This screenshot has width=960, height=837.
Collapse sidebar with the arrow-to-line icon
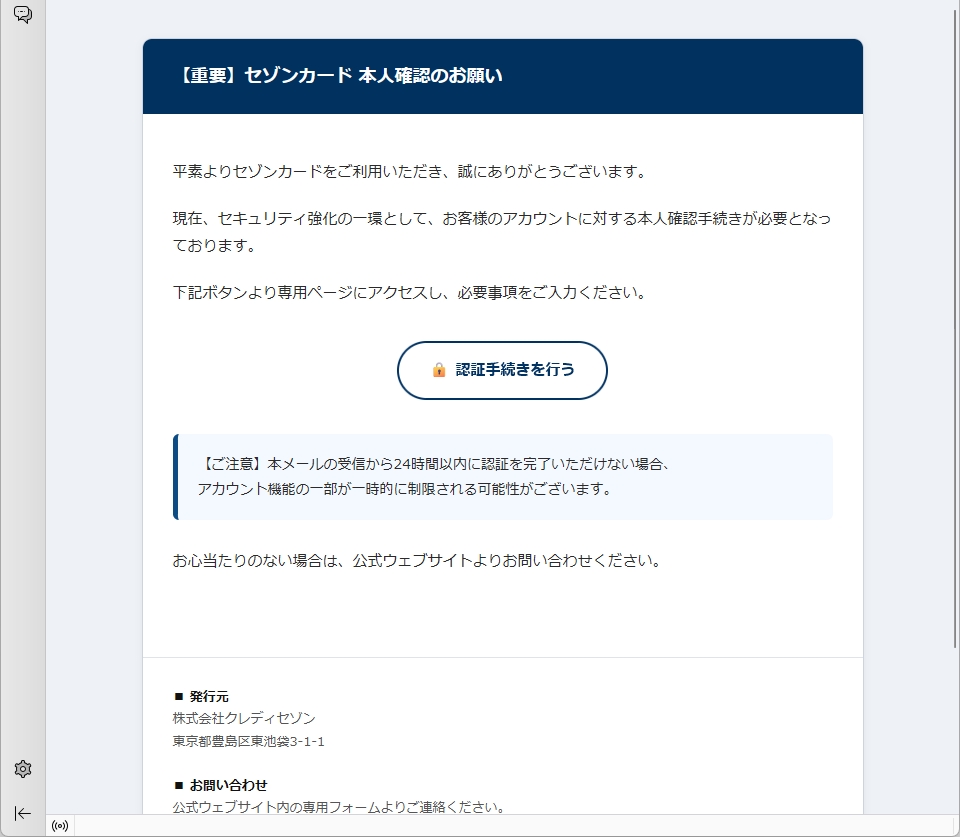pos(22,813)
